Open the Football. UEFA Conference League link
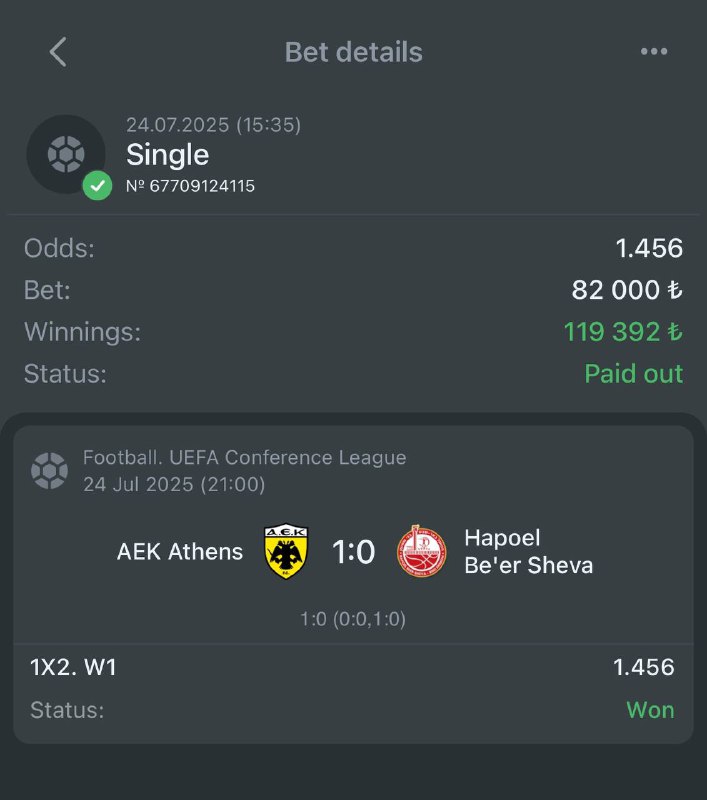This screenshot has width=707, height=800. (244, 458)
